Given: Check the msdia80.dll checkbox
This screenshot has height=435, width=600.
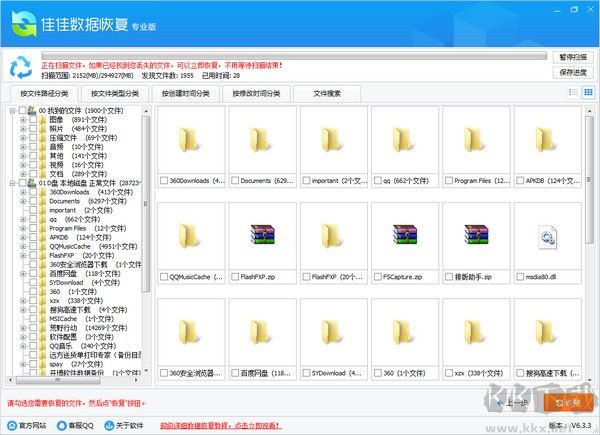Looking at the screenshot, I should pos(520,277).
